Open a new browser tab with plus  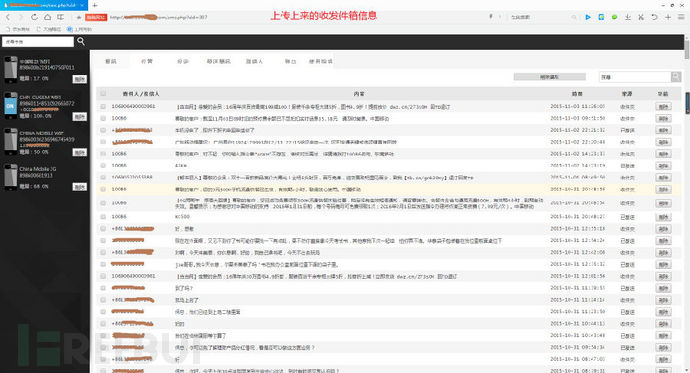coord(95,5)
